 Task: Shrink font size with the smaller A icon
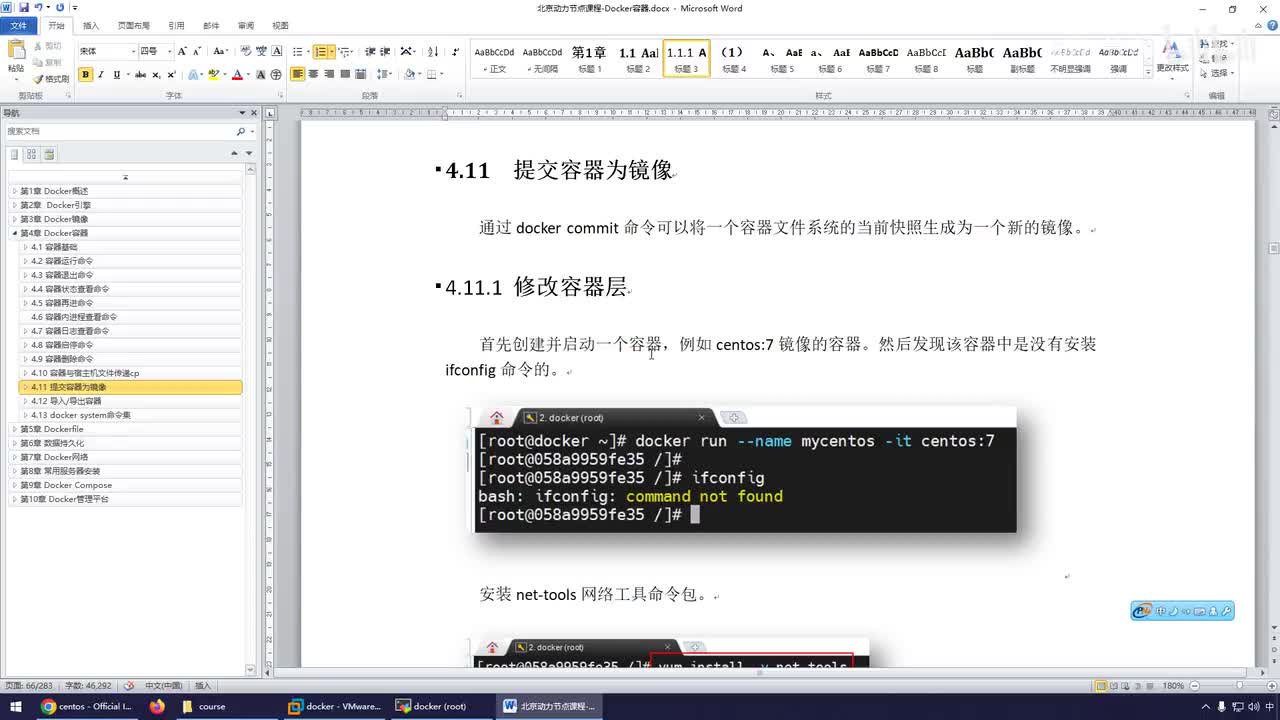[197, 51]
